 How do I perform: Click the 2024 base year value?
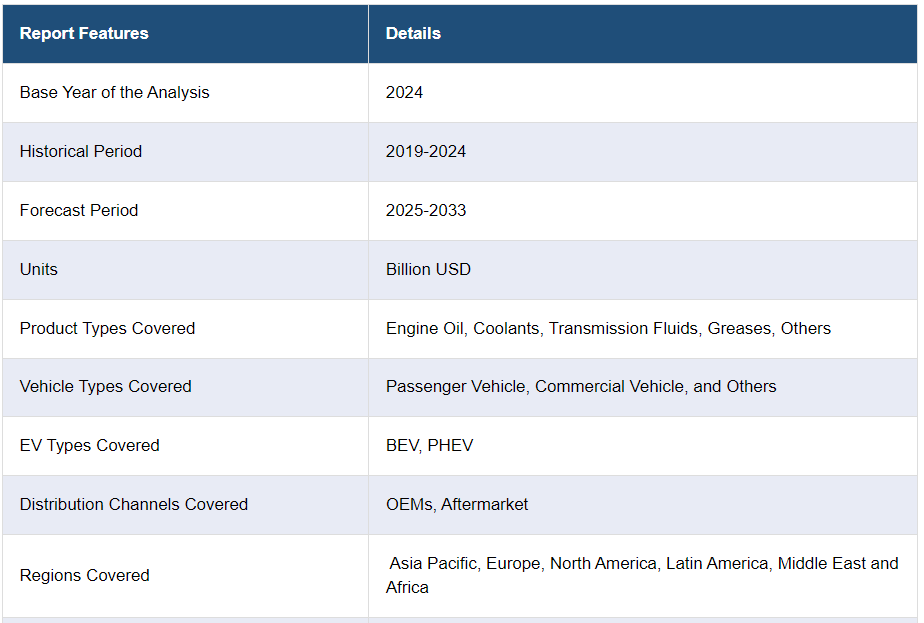click(404, 93)
